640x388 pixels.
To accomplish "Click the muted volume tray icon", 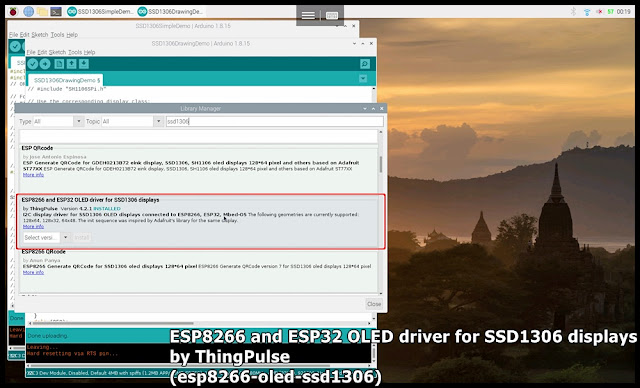I will click(x=599, y=12).
